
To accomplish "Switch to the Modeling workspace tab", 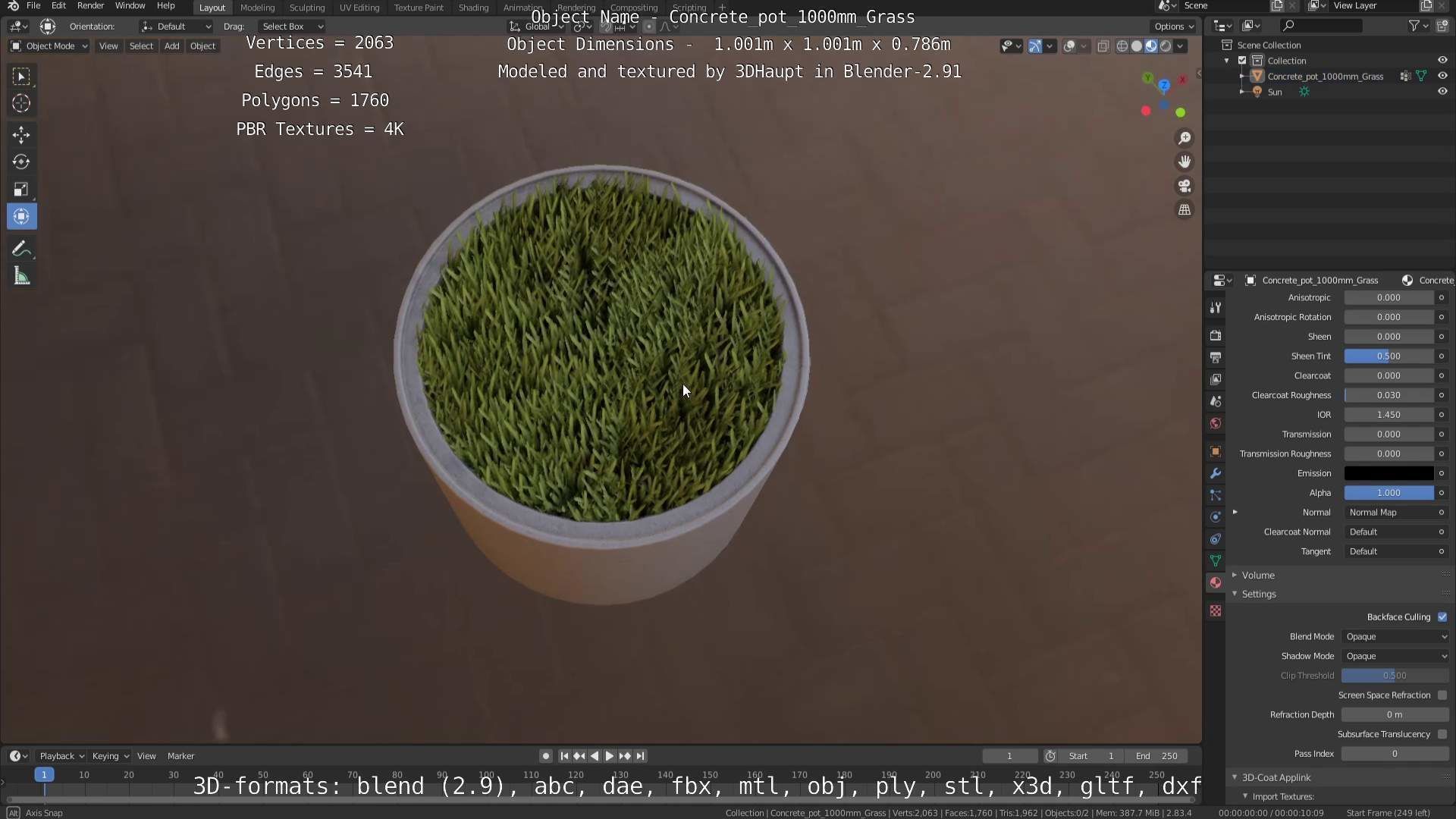I will (257, 8).
